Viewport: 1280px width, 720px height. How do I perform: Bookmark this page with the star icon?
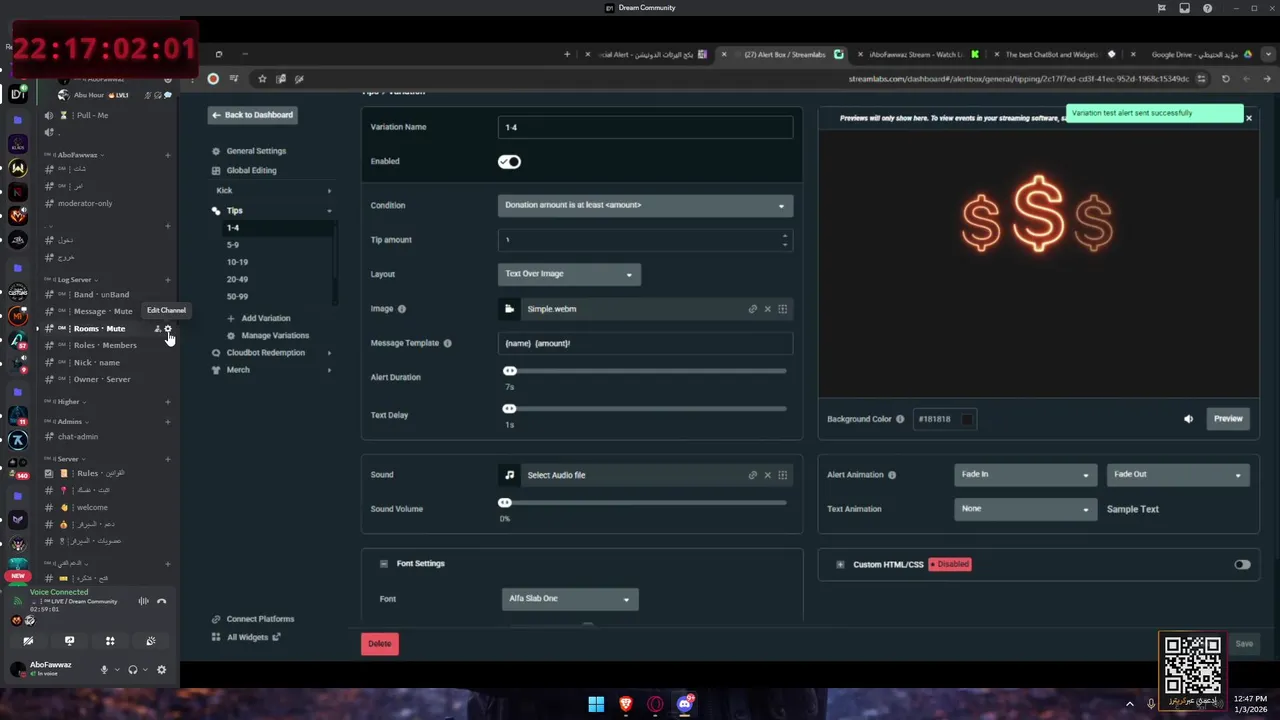point(262,79)
